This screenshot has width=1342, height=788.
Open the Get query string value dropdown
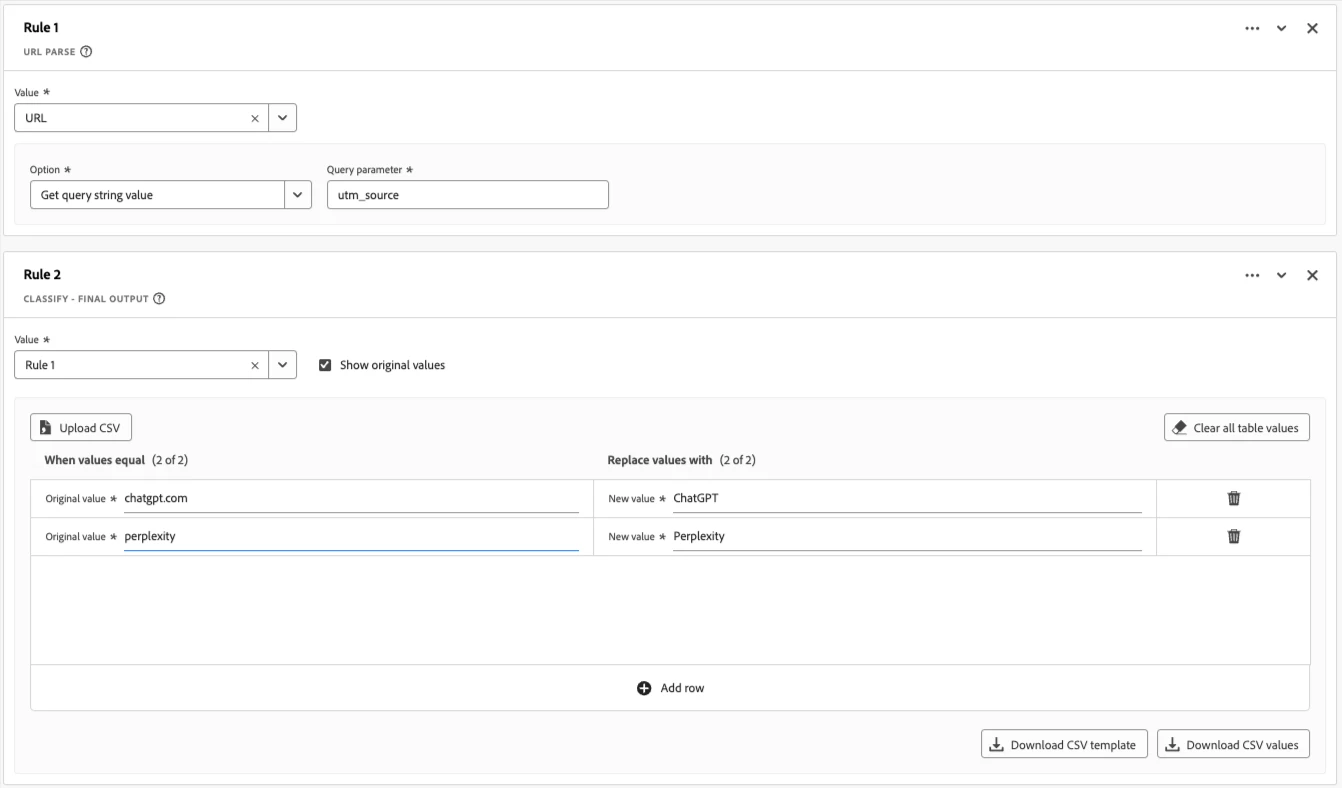pyautogui.click(x=298, y=195)
